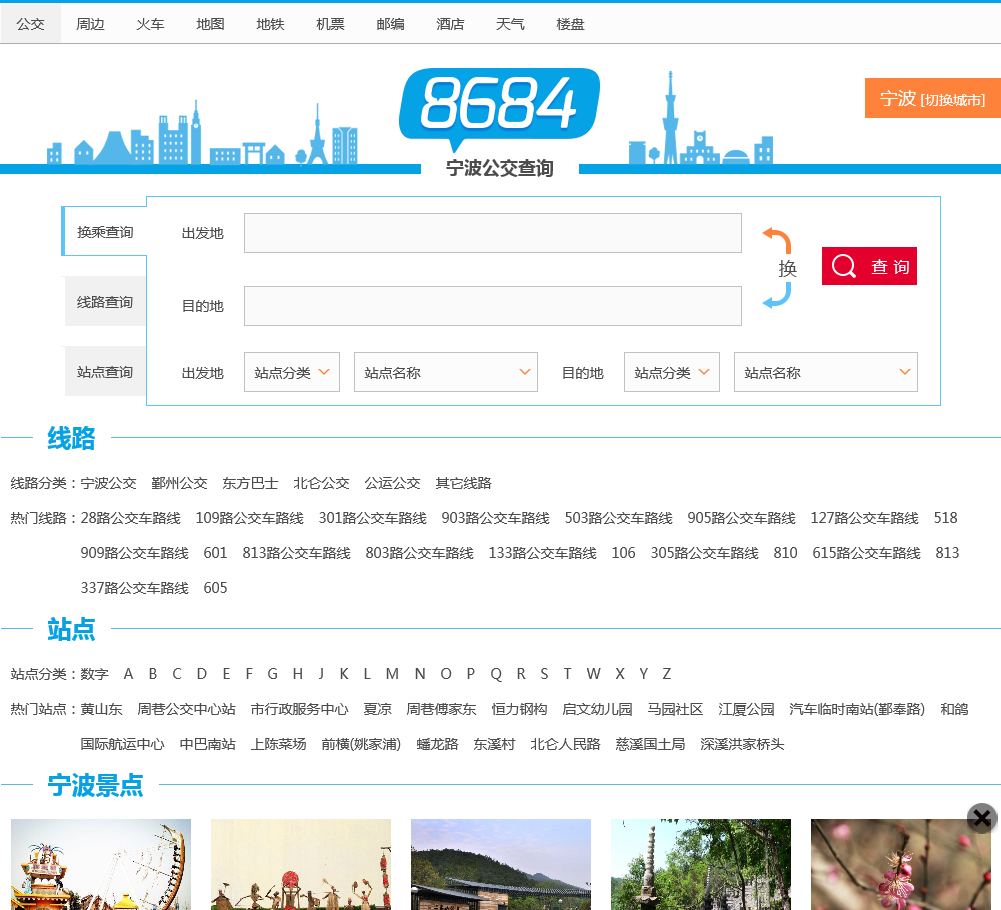
Task: Open route 518 link
Action: coord(945,518)
